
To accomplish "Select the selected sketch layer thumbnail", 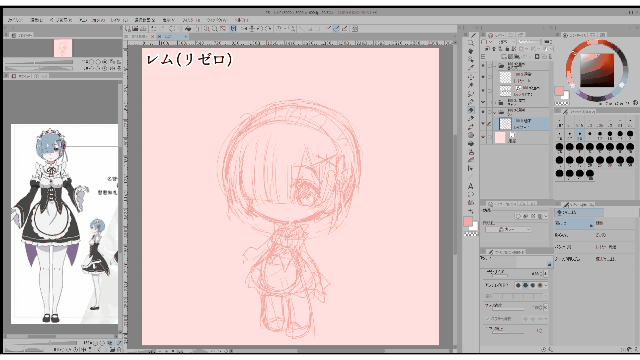I will coord(505,123).
